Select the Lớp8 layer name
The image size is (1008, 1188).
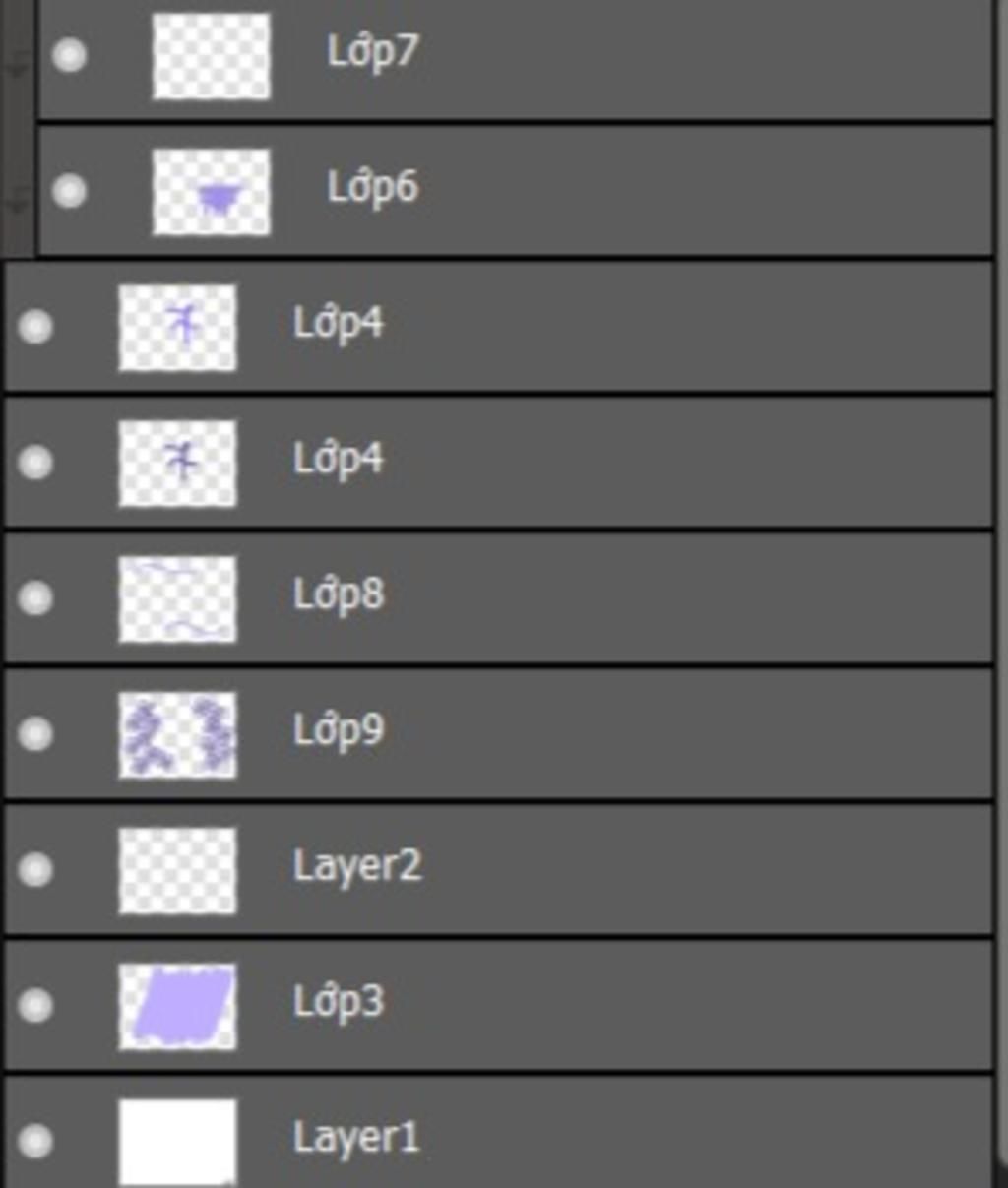[339, 594]
